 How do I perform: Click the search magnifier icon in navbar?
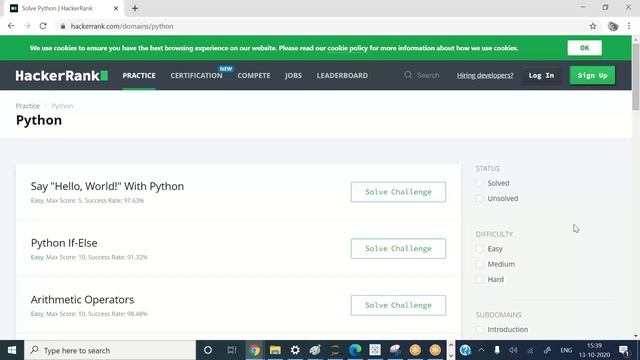click(408, 75)
